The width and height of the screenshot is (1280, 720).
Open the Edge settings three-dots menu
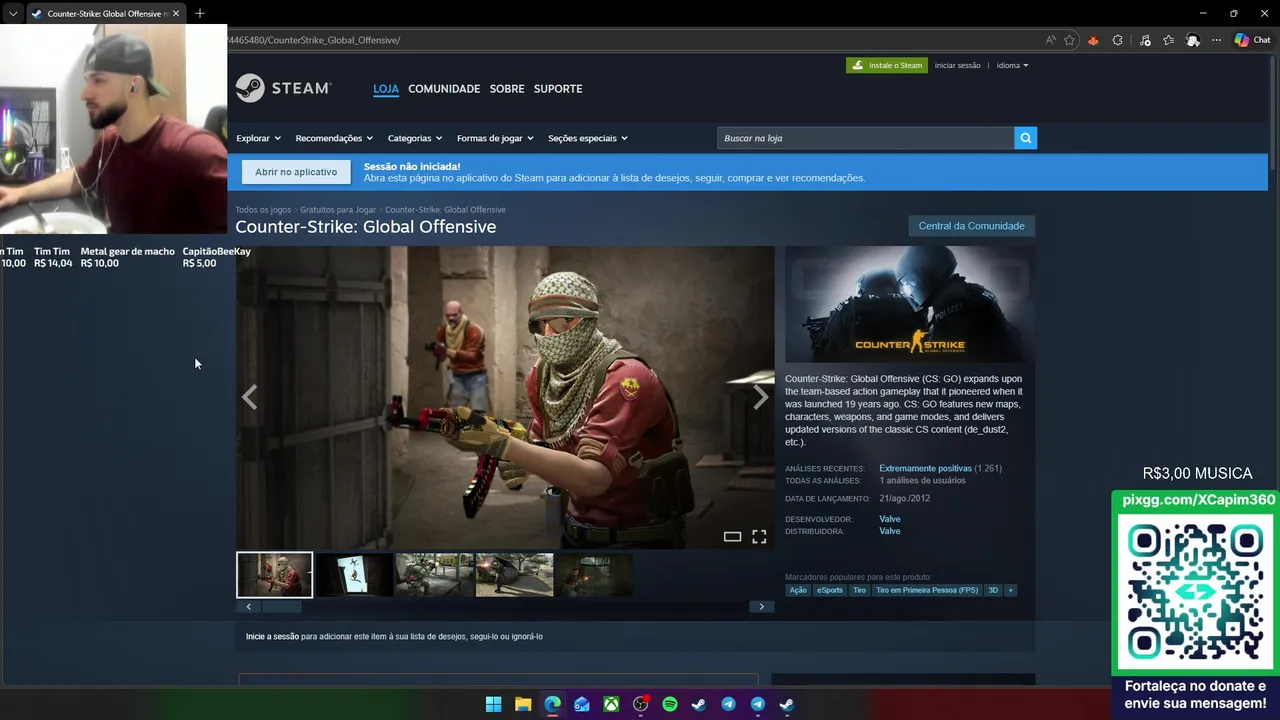click(1216, 40)
